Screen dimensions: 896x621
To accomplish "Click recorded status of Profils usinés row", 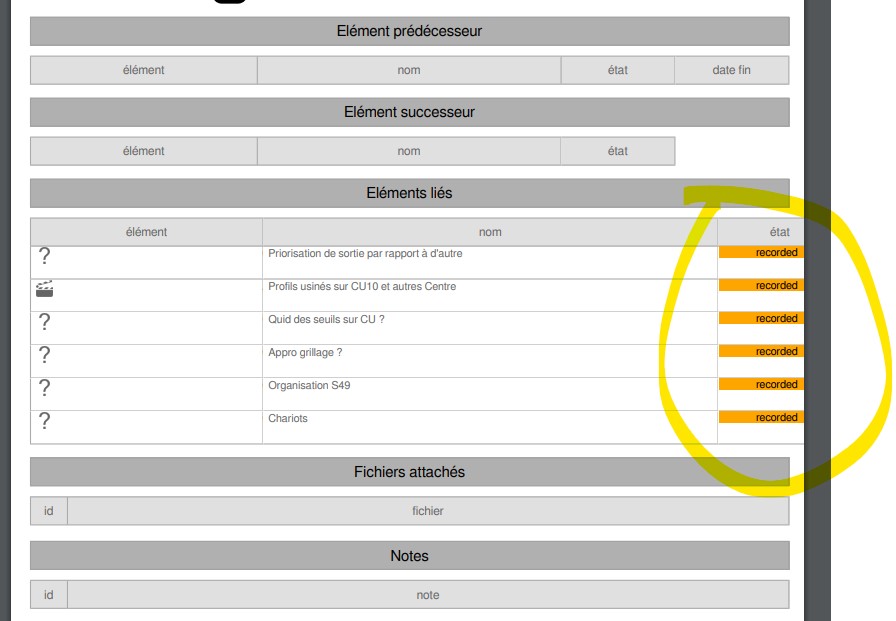I will 761,286.
